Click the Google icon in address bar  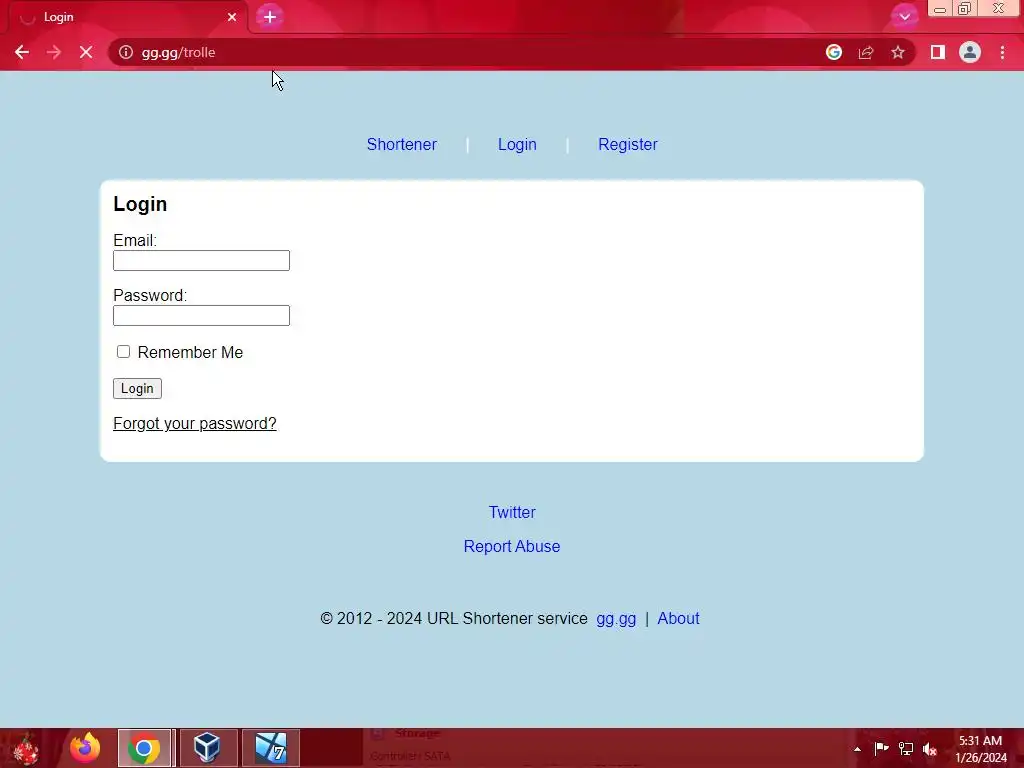click(x=834, y=52)
